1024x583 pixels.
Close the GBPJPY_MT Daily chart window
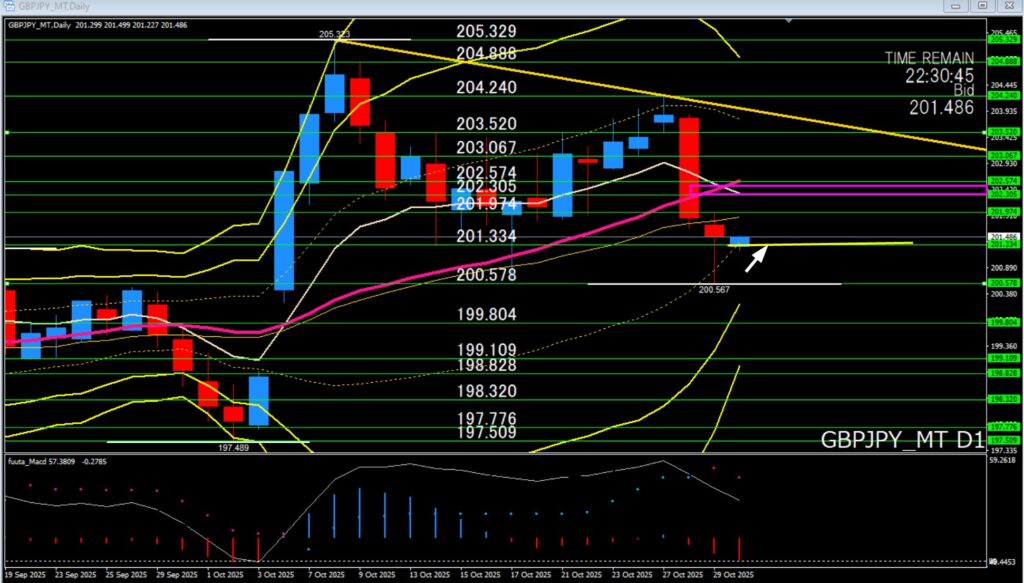(x=1008, y=6)
